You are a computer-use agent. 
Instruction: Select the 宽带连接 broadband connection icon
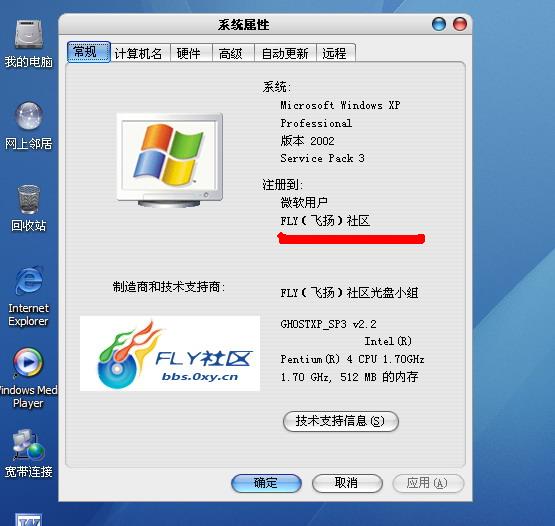coord(28,453)
